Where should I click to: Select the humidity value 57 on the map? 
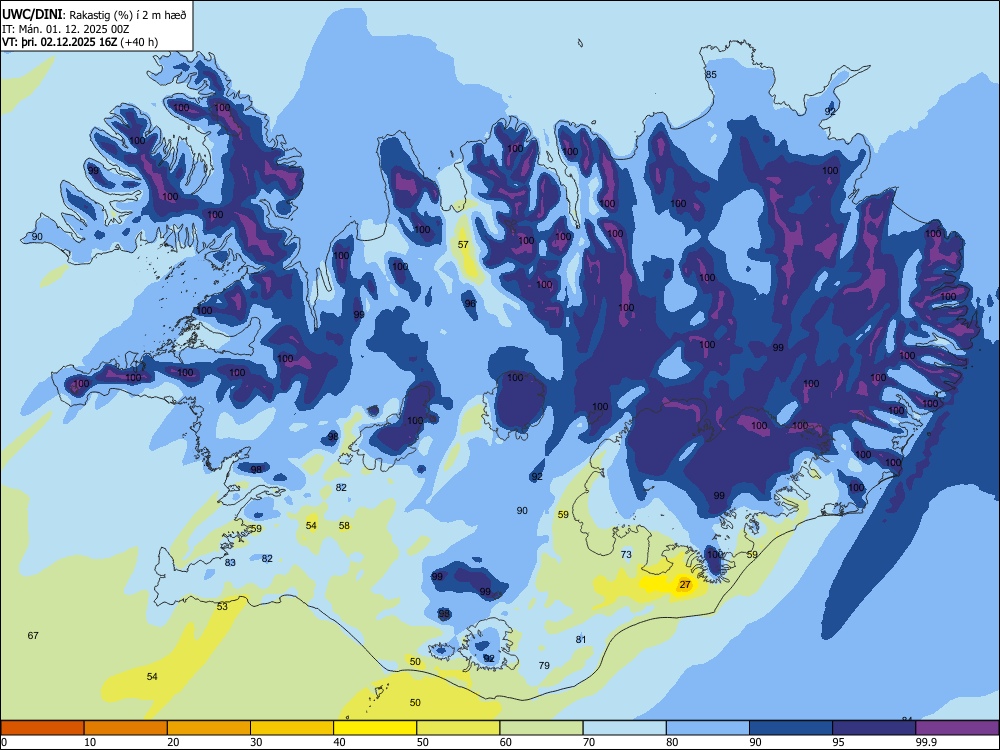463,244
